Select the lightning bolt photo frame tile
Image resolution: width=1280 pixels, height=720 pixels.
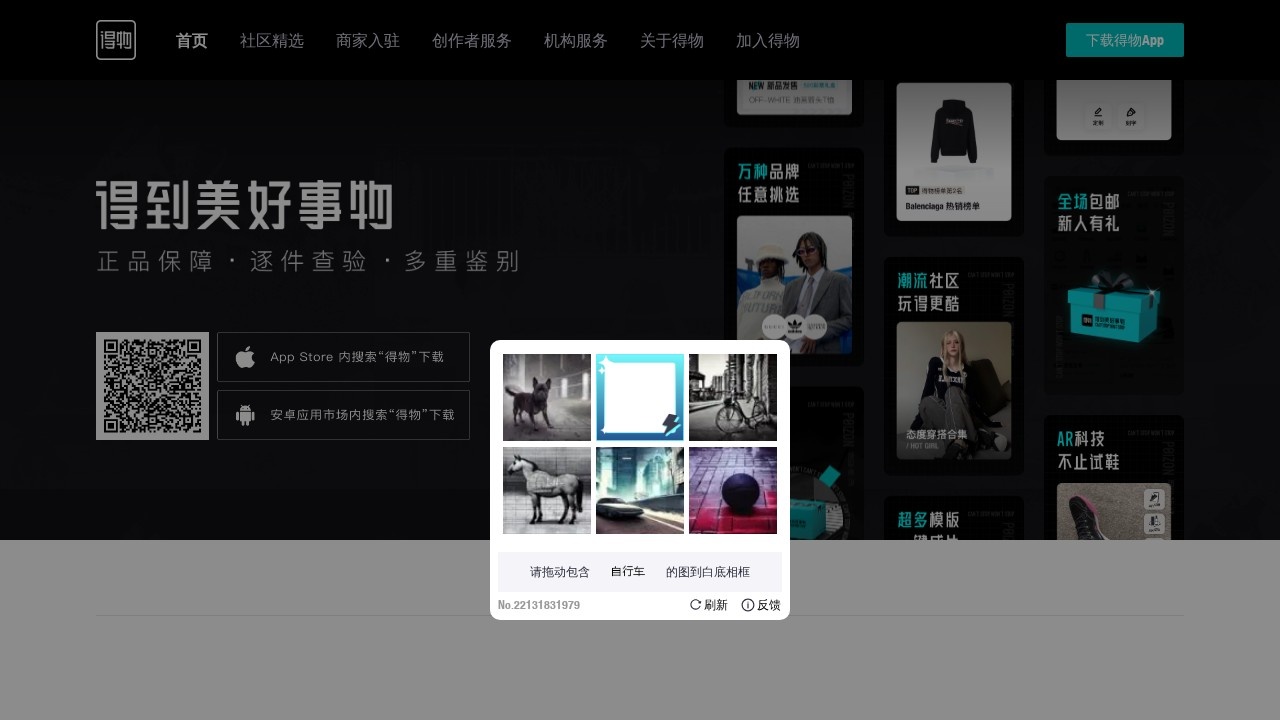[x=639, y=397]
